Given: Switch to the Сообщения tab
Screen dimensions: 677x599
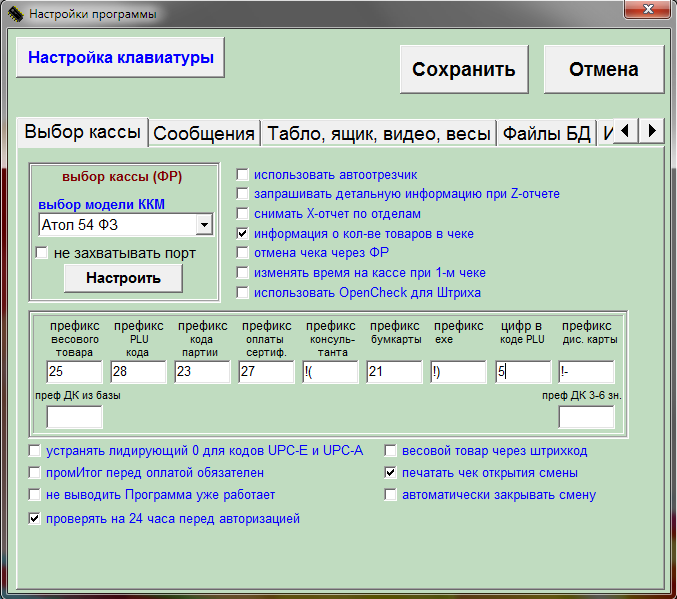Looking at the screenshot, I should pos(204,133).
